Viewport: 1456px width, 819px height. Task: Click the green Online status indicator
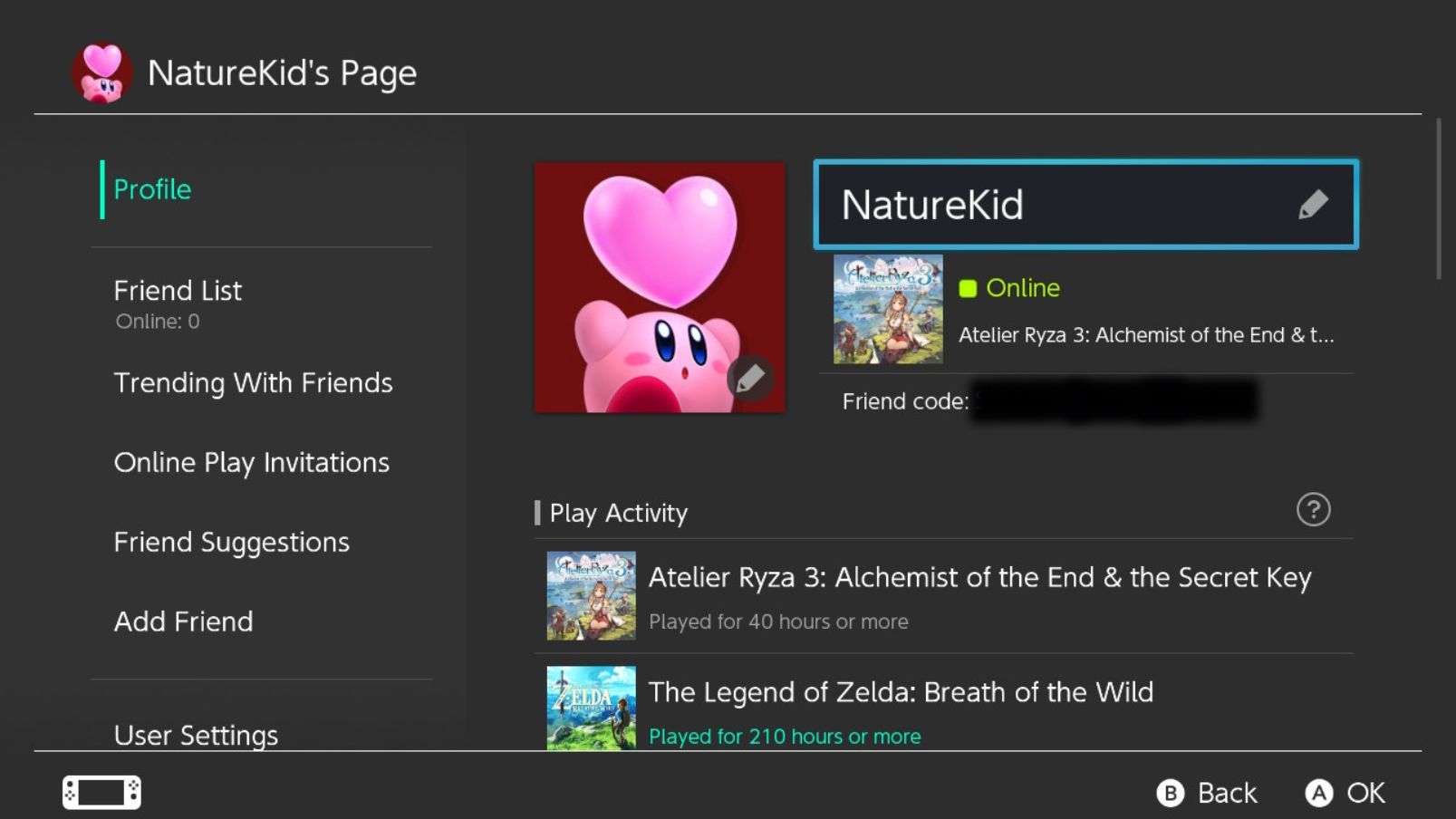point(968,288)
